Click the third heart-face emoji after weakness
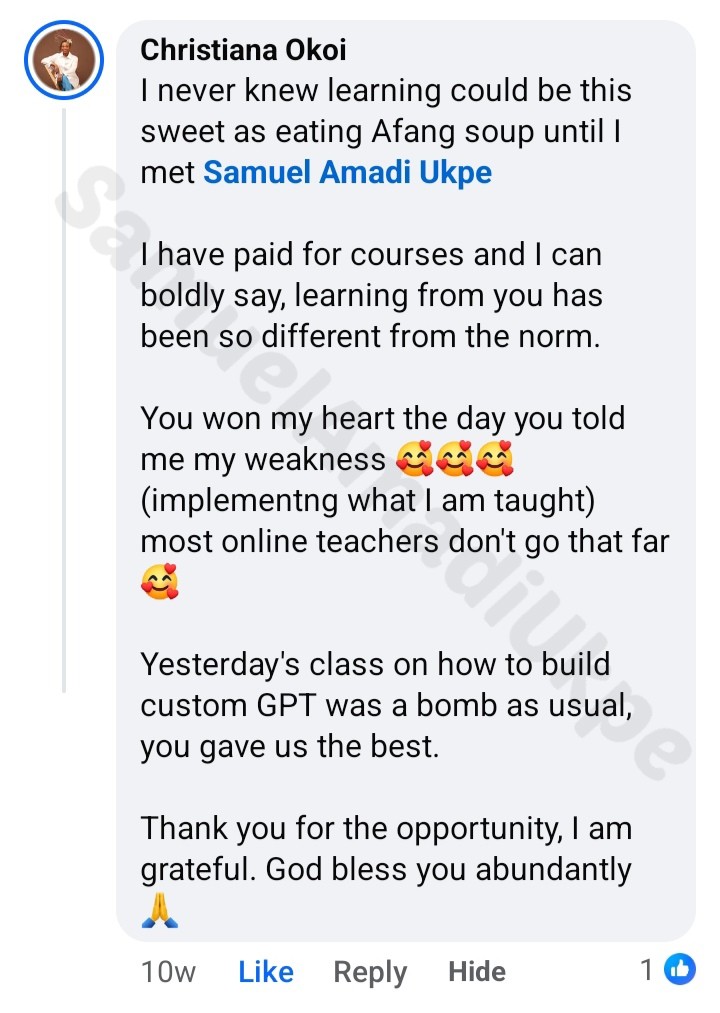 click(x=494, y=459)
